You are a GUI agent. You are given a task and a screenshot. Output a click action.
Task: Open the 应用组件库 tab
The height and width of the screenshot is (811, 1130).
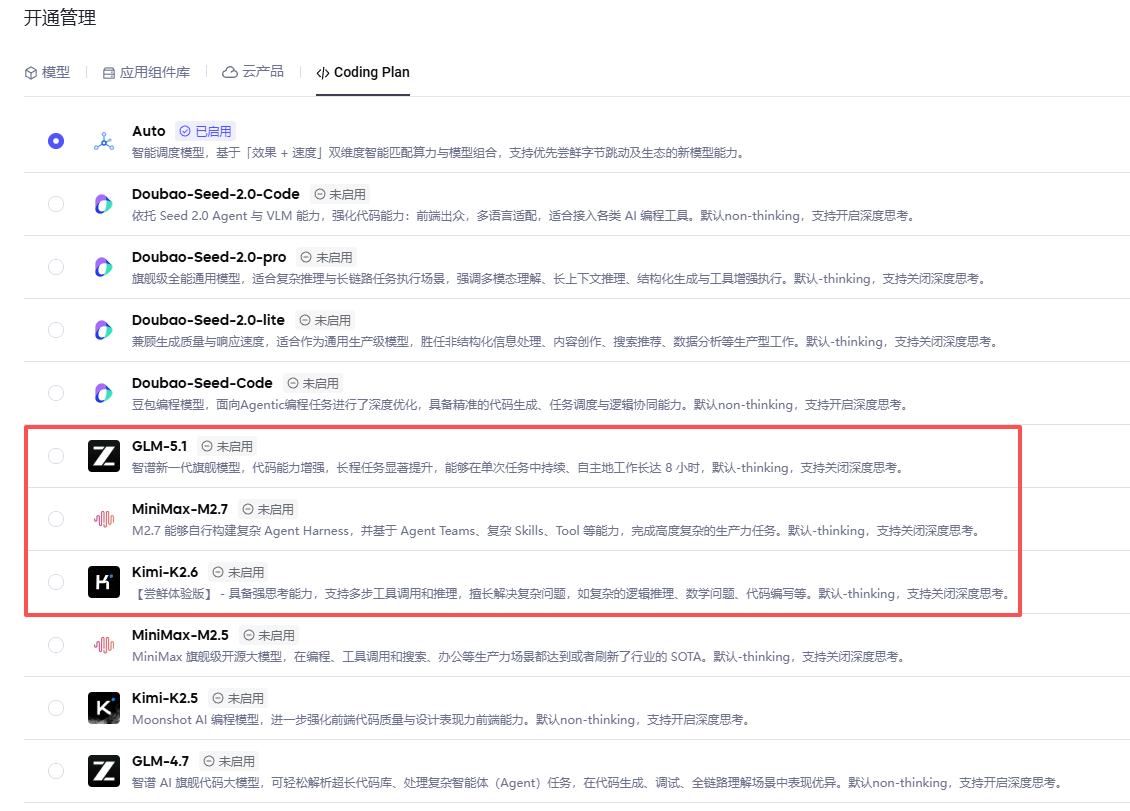point(146,73)
